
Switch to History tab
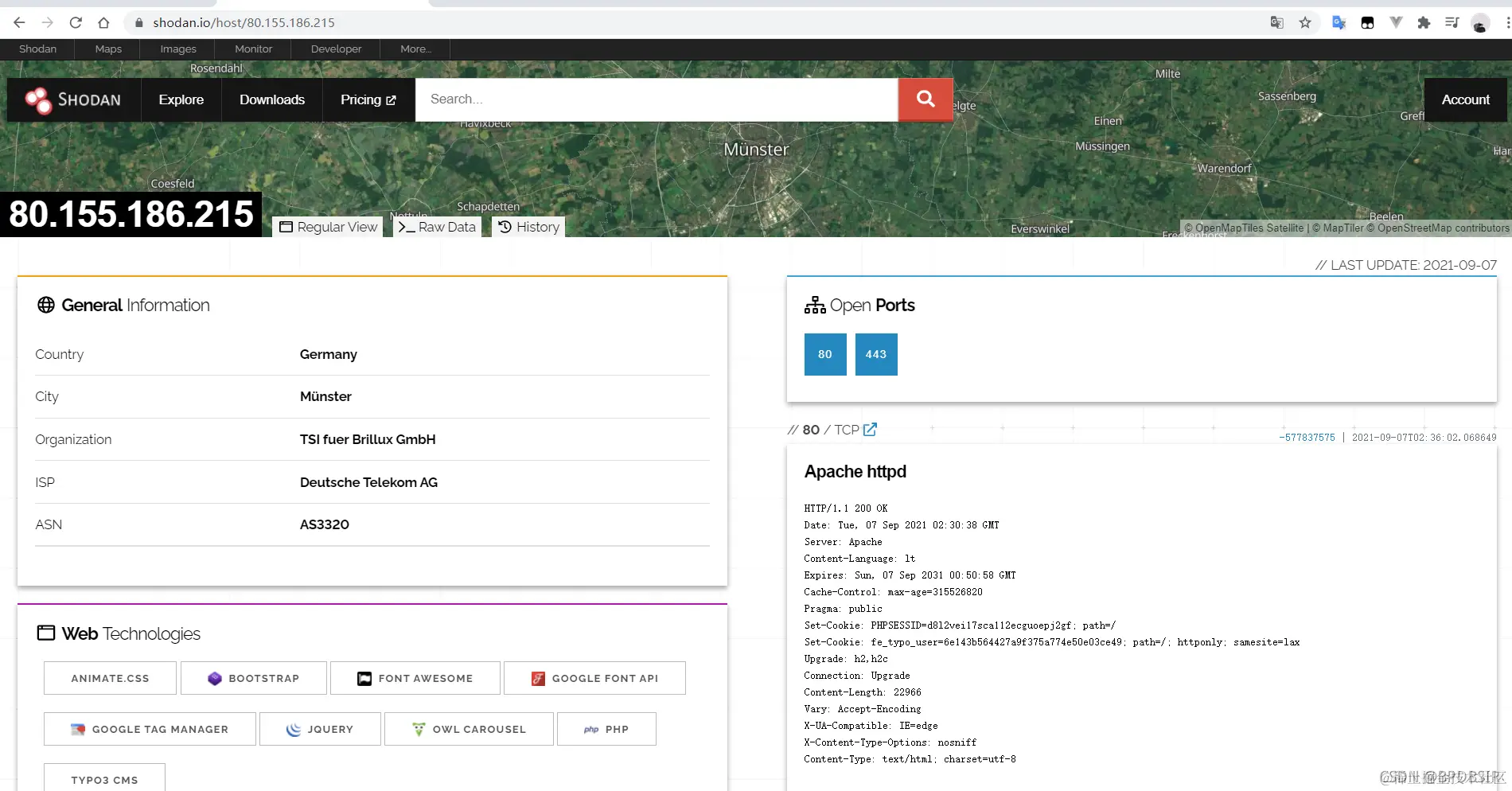pos(528,227)
